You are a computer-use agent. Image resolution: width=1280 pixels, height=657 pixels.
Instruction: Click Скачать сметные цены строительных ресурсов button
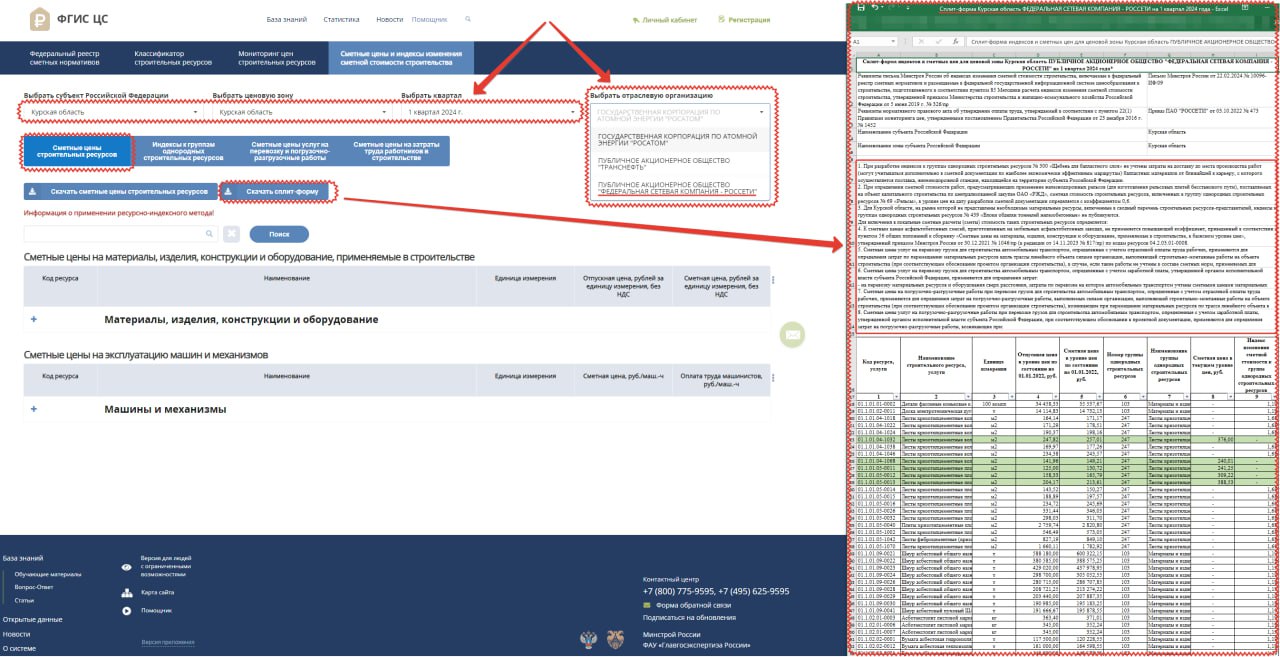119,191
